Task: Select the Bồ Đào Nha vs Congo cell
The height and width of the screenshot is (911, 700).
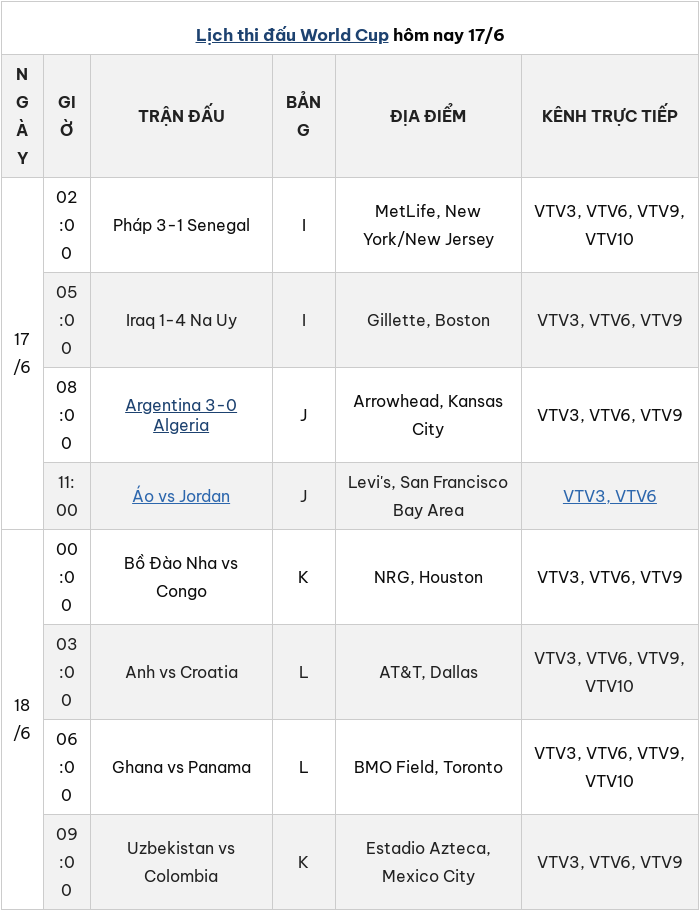Action: pyautogui.click(x=181, y=577)
